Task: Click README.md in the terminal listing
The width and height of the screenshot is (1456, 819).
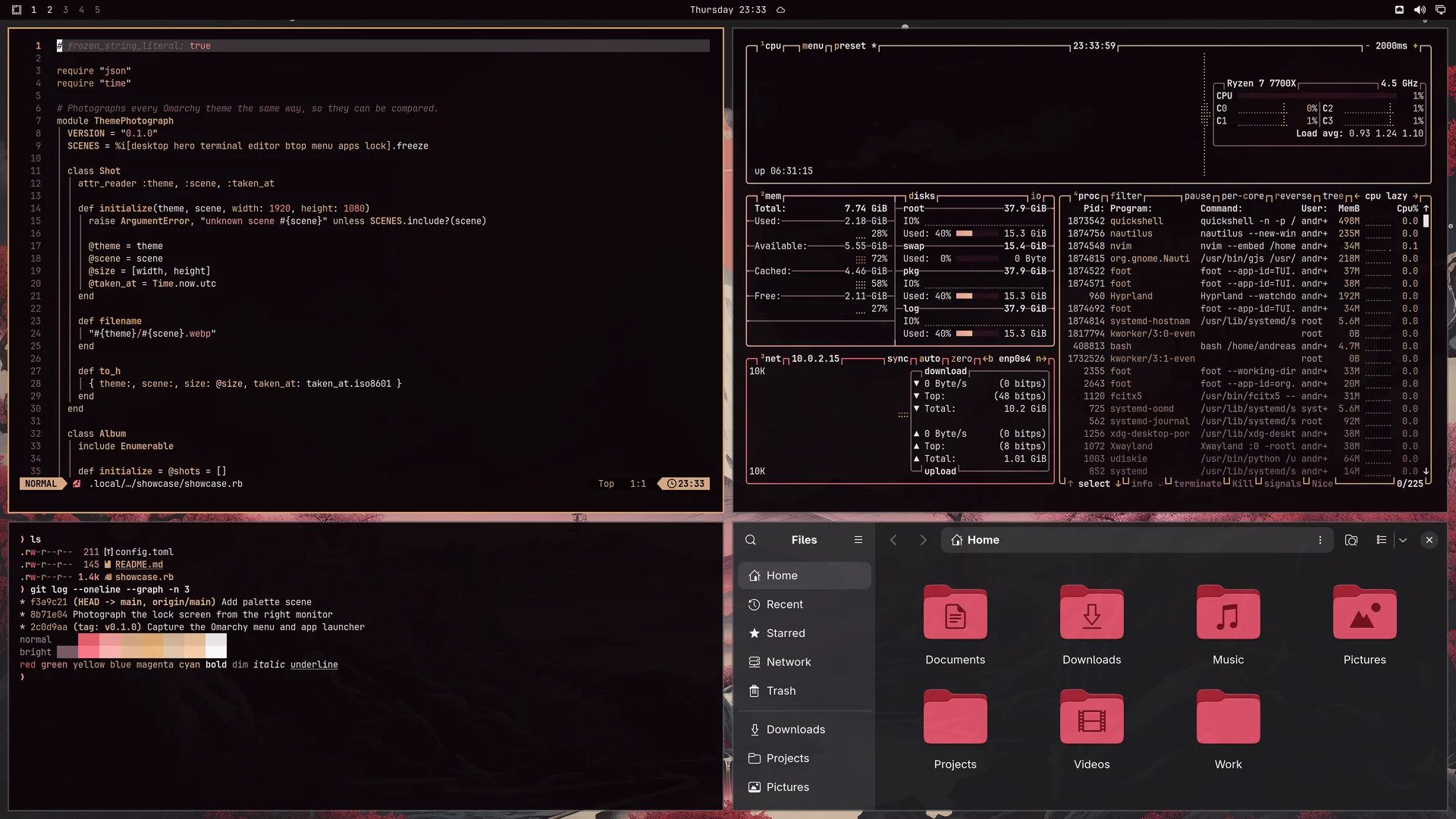Action: (x=139, y=565)
